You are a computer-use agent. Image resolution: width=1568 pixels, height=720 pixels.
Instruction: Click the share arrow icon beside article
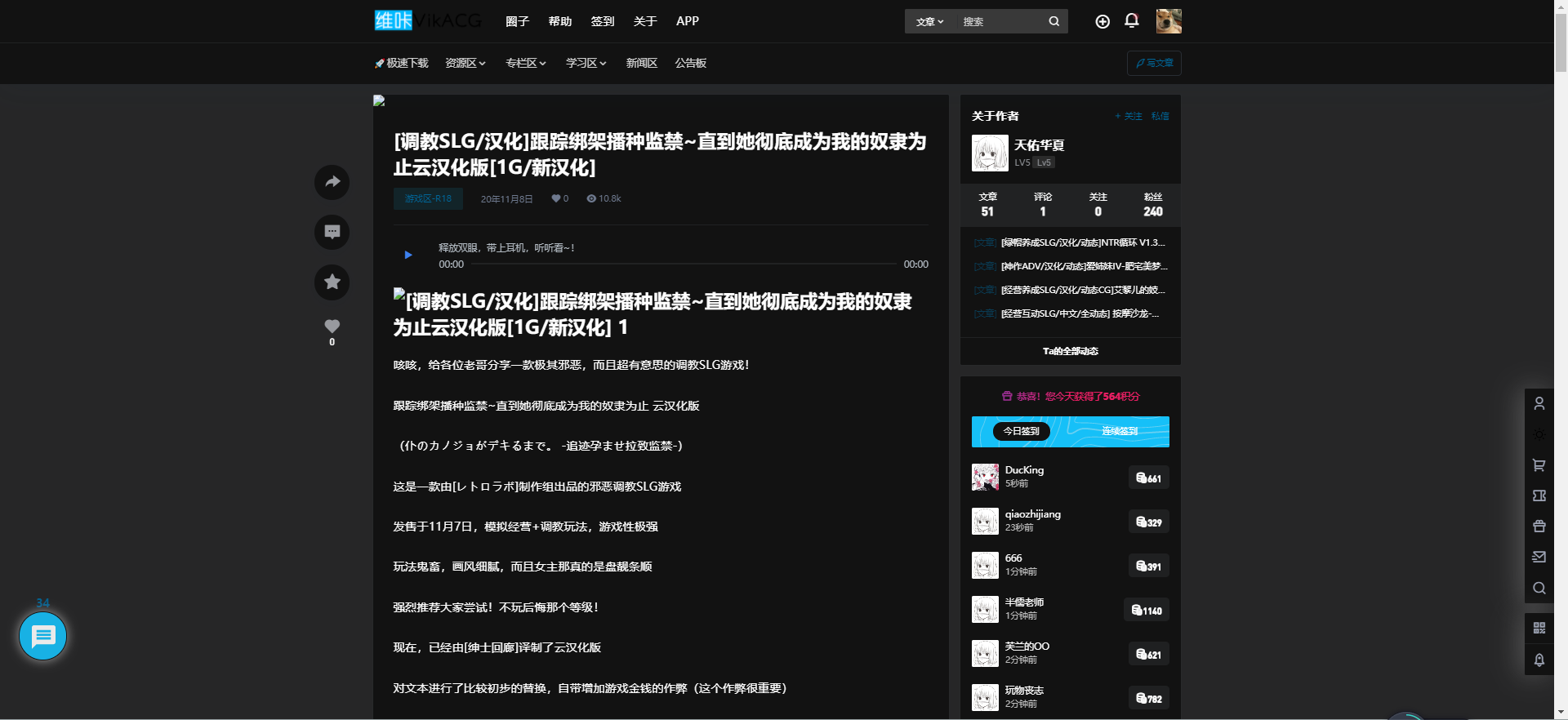click(x=332, y=182)
